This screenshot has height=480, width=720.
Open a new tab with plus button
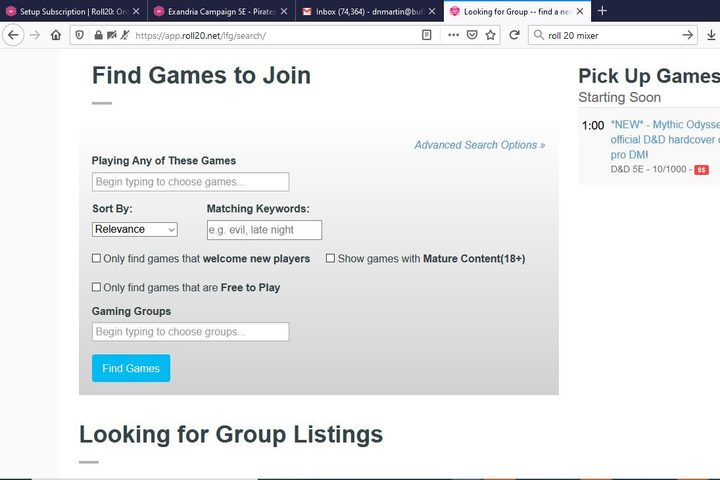click(x=602, y=11)
